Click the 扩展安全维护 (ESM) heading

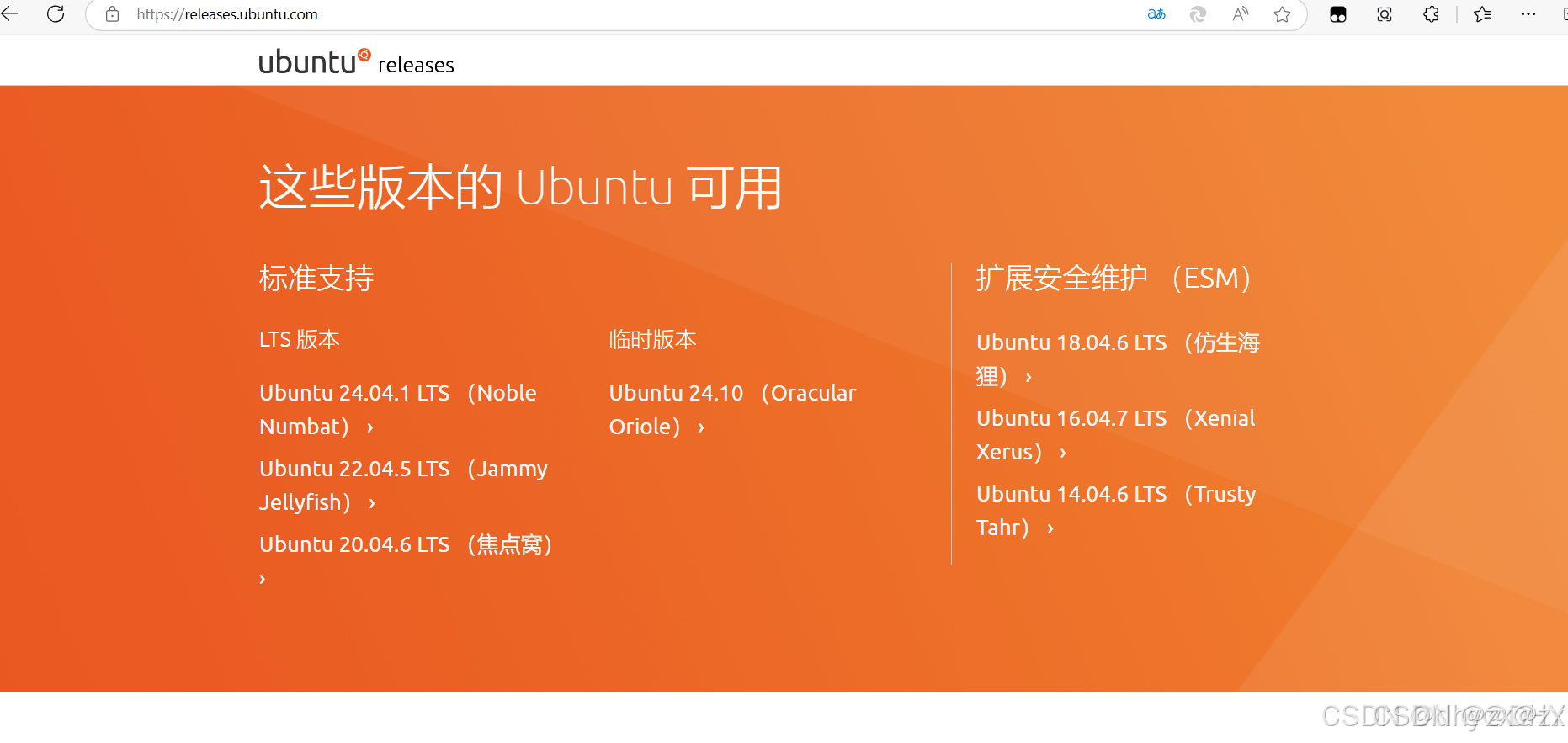(1115, 279)
